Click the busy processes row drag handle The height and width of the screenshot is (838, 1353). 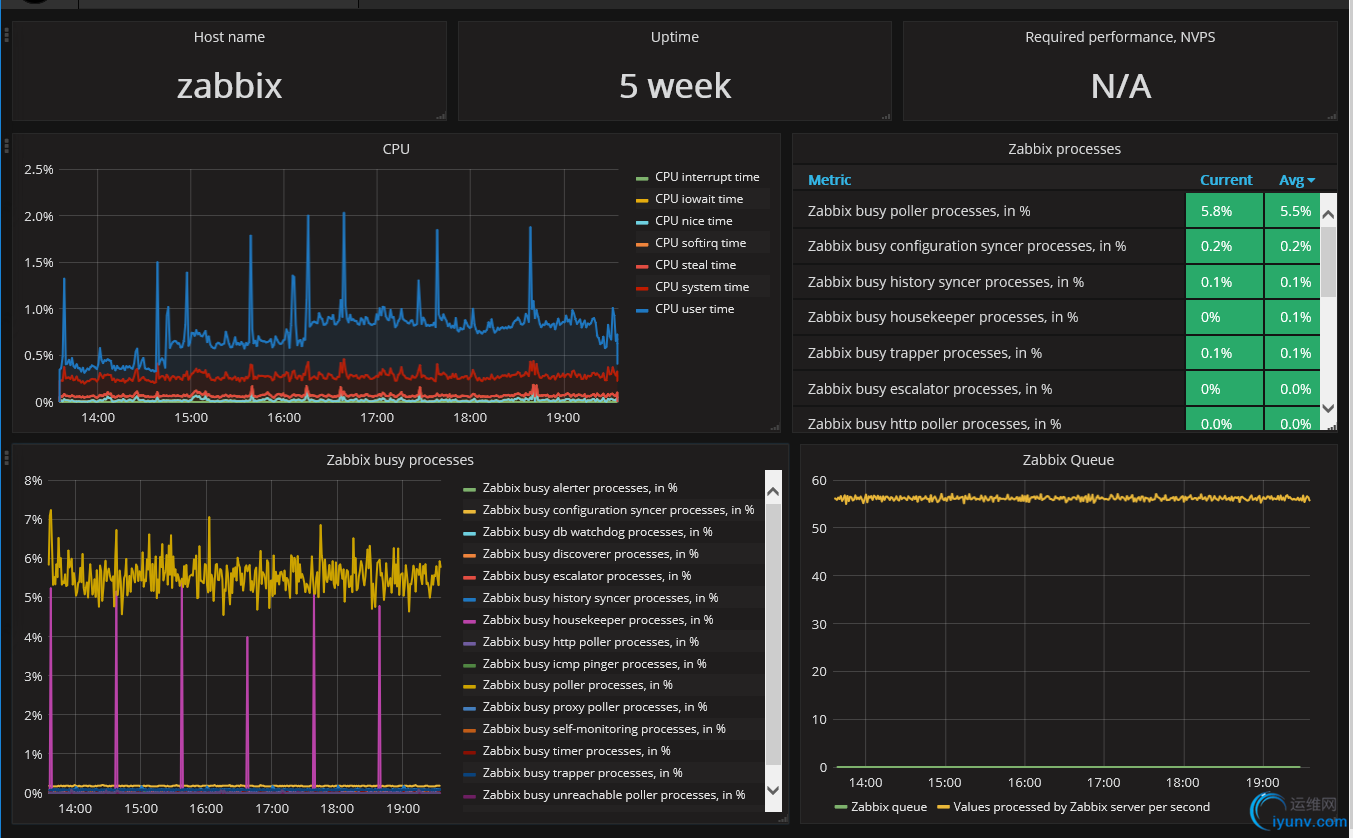[6, 458]
